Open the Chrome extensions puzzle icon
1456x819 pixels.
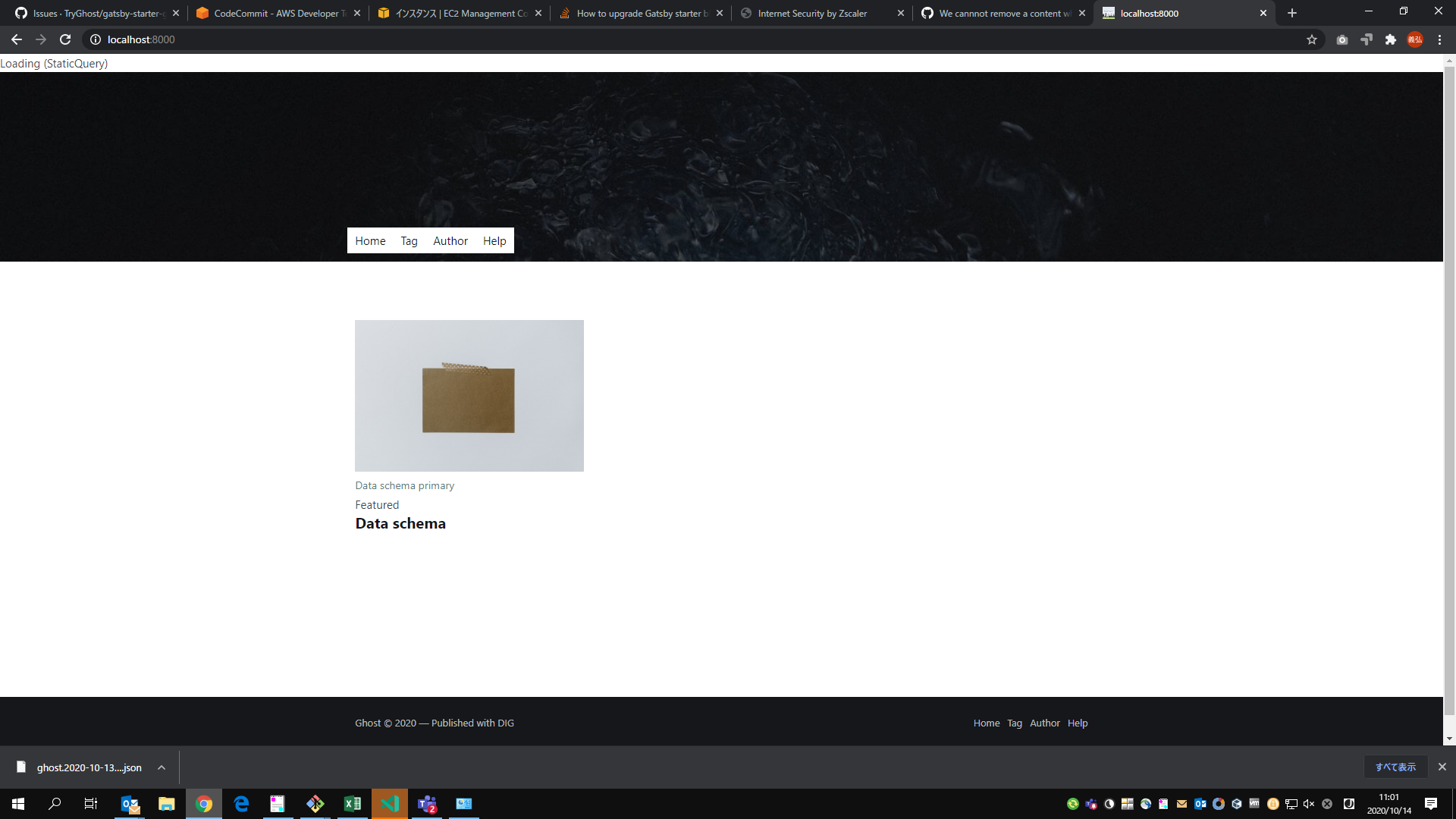[x=1390, y=39]
